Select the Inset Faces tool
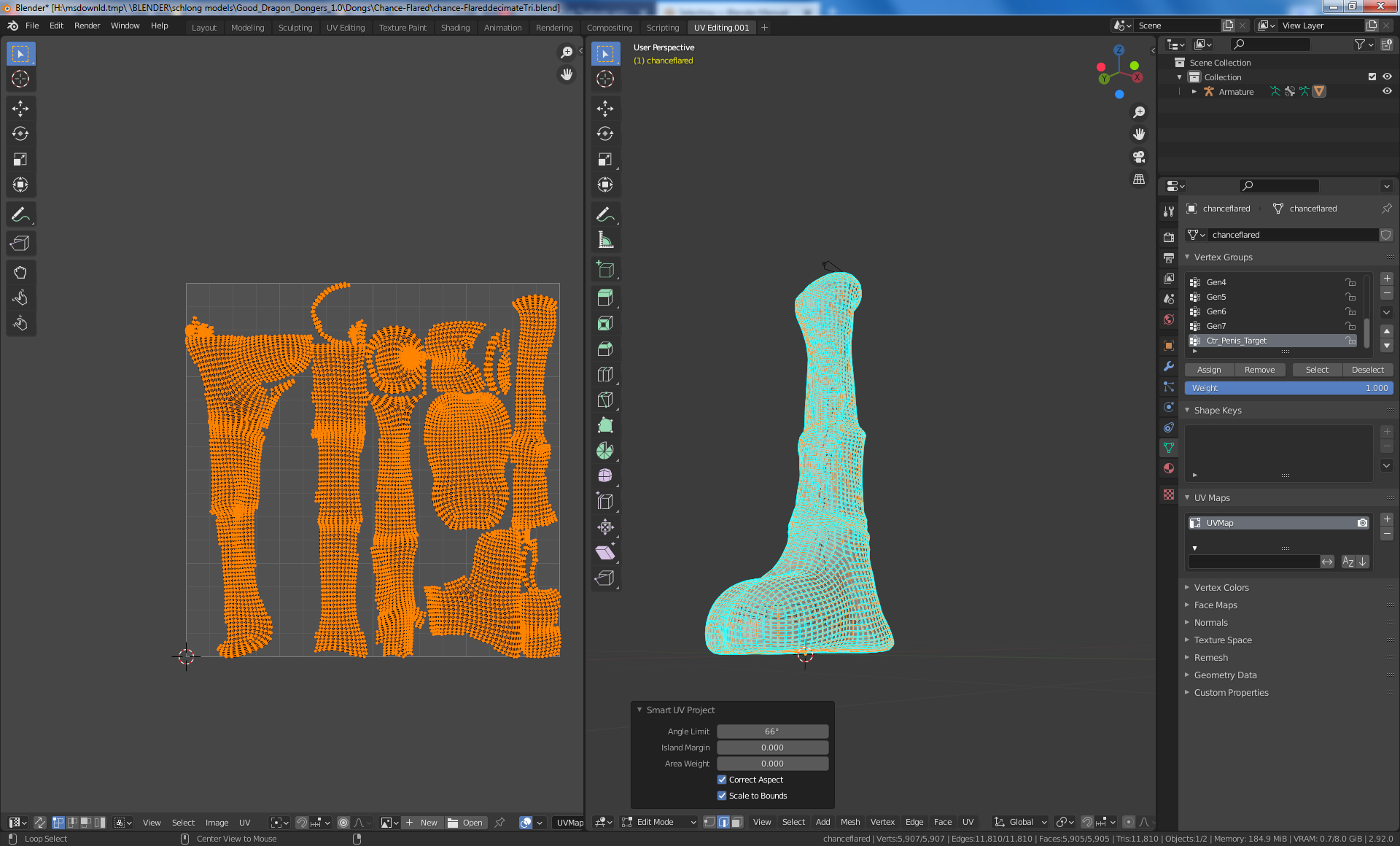This screenshot has height=846, width=1400. [605, 323]
